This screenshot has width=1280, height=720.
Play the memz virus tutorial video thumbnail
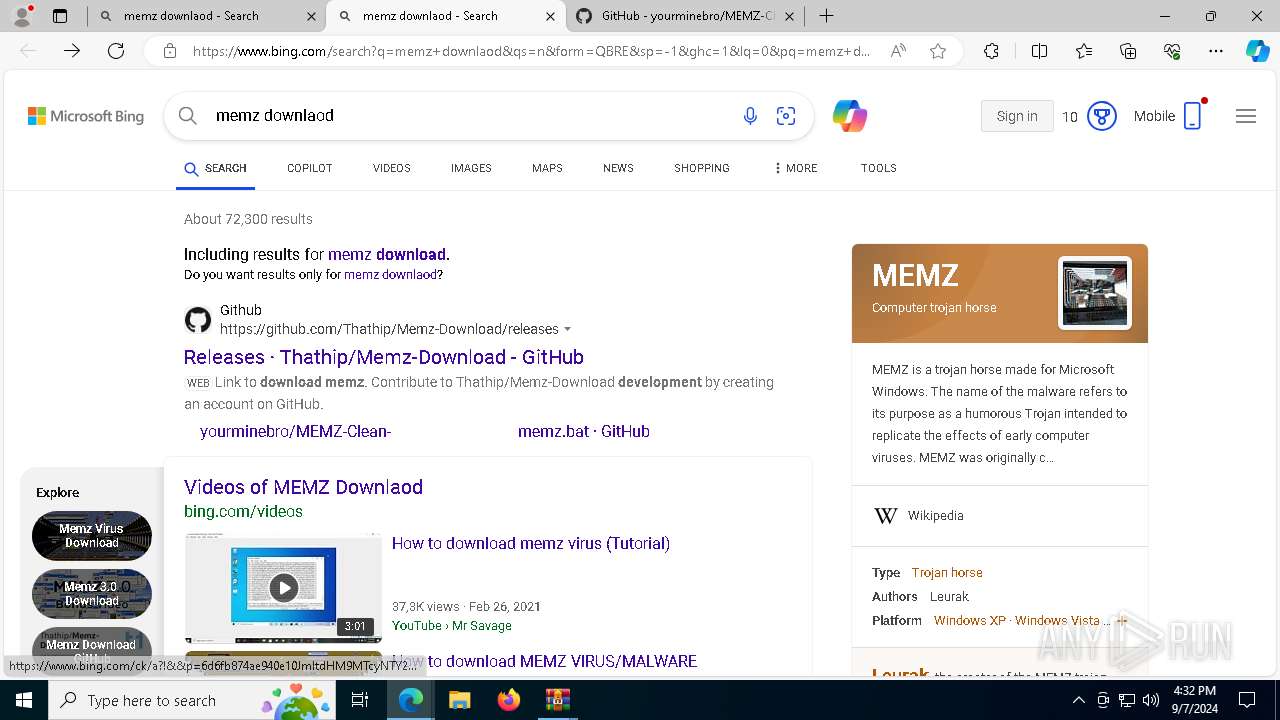283,588
